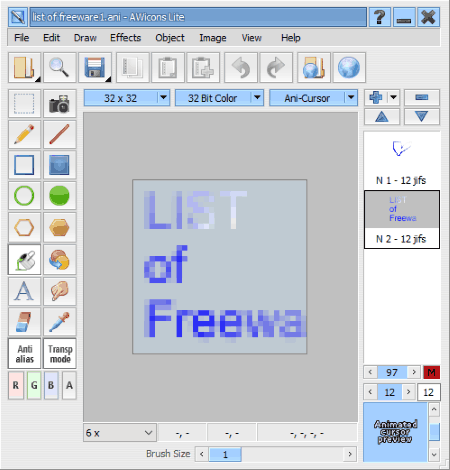Select the hexagon outline tool
Image resolution: width=450 pixels, height=470 pixels.
pos(24,227)
